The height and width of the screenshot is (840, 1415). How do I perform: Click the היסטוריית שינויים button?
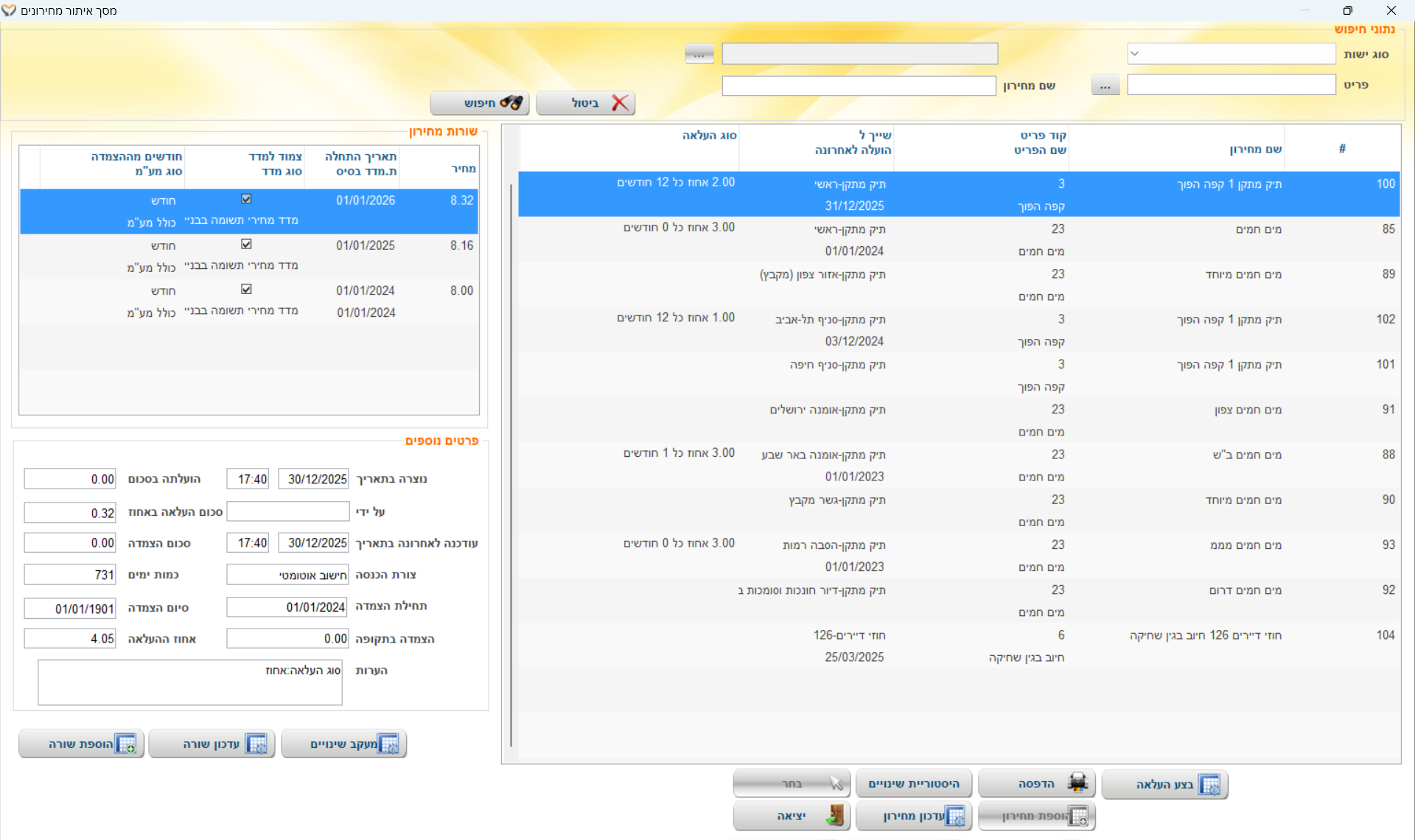tap(913, 783)
